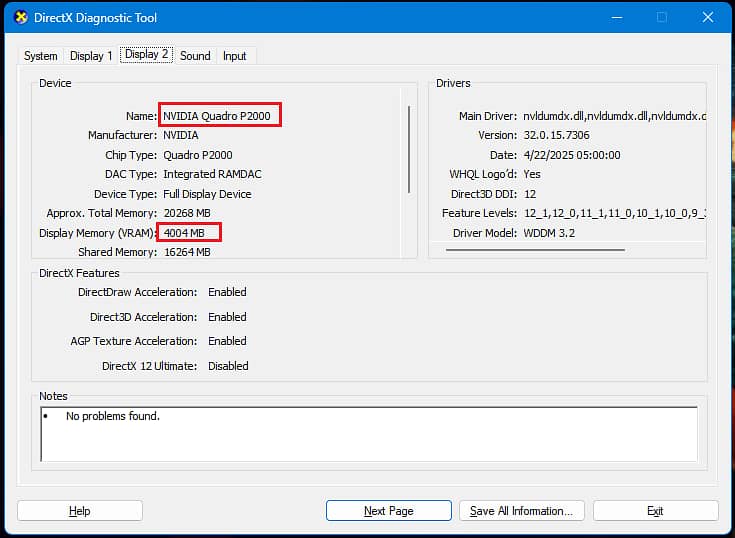
Task: Open the Display 1 tab
Action: tap(91, 56)
